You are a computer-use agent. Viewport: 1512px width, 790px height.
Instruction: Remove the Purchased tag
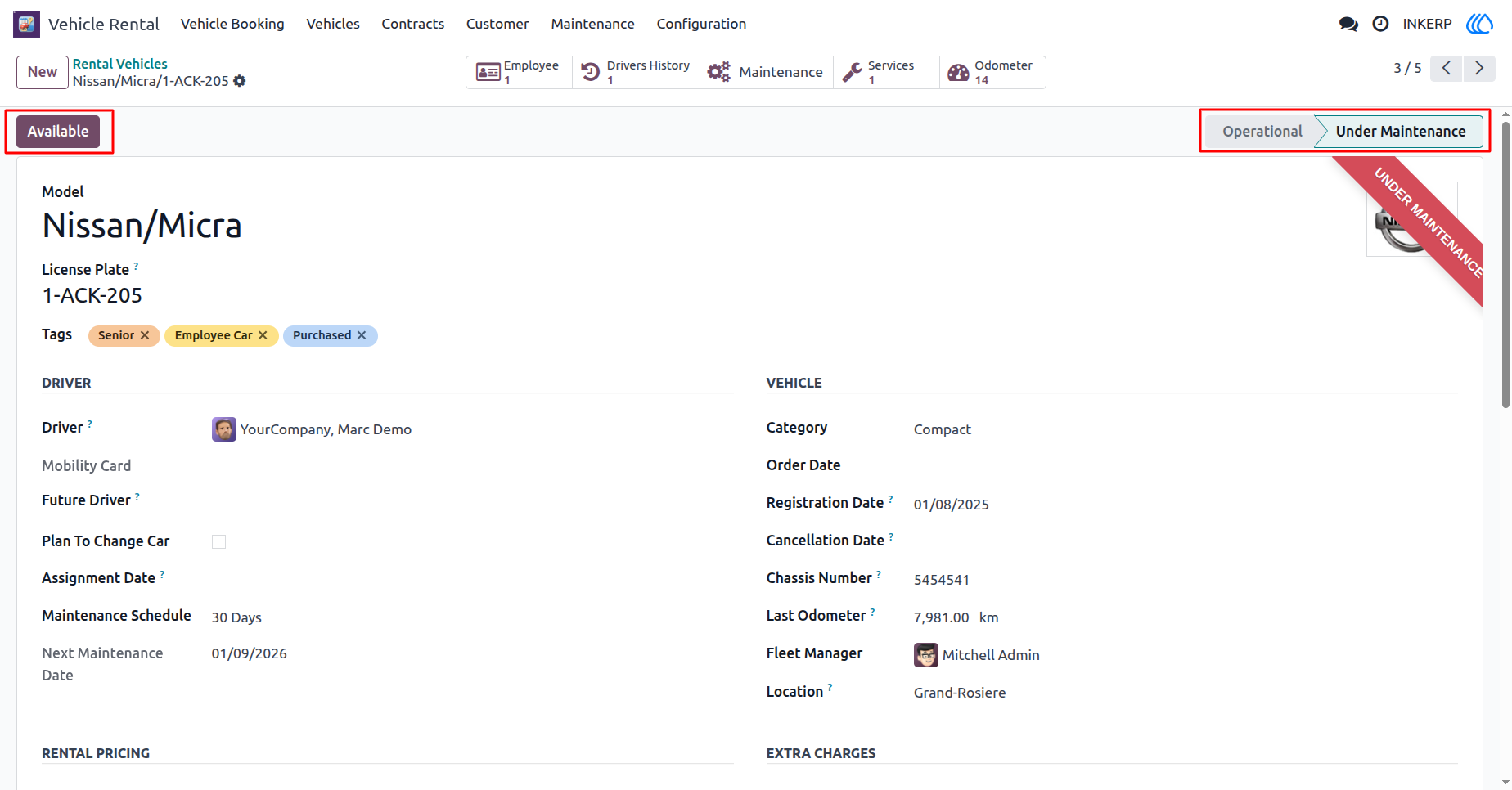tap(362, 335)
